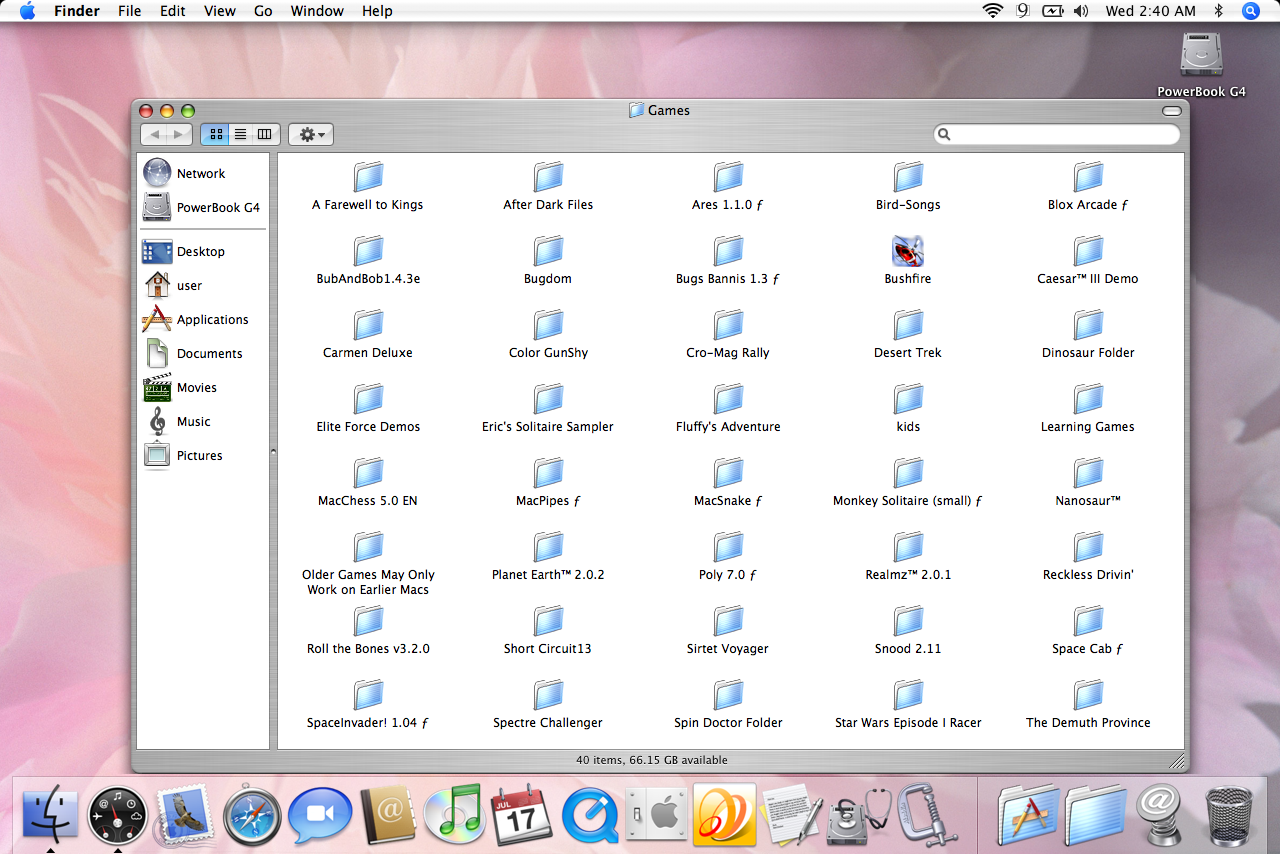Click the Finder window search field
The width and height of the screenshot is (1280, 854).
tap(1057, 134)
